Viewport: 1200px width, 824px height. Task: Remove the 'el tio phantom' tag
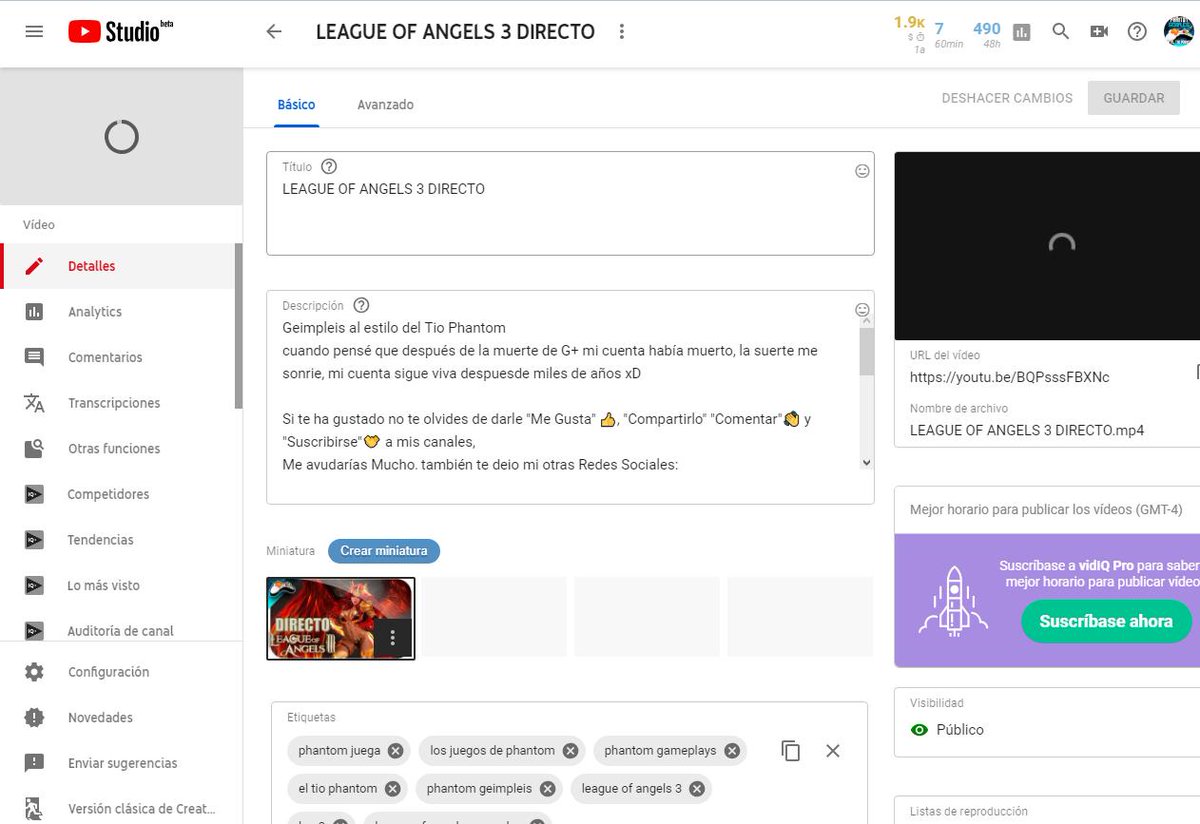393,789
